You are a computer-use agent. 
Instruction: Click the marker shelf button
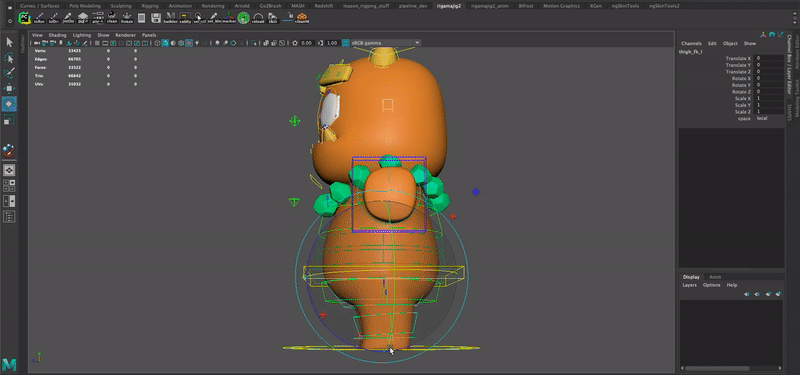[x=229, y=18]
